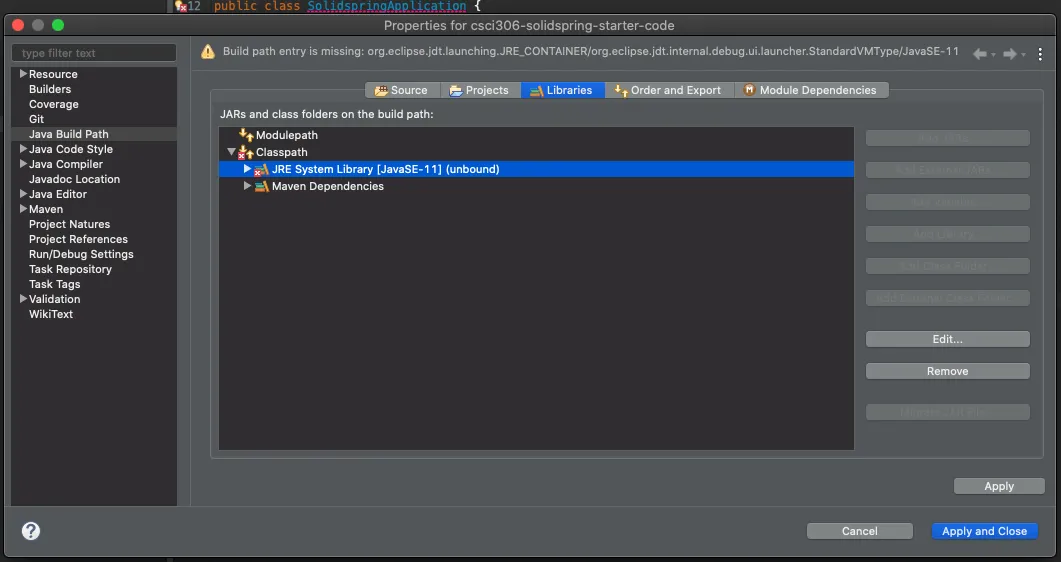1061x562 pixels.
Task: Expand the Maven Dependencies entry
Action: [248, 186]
